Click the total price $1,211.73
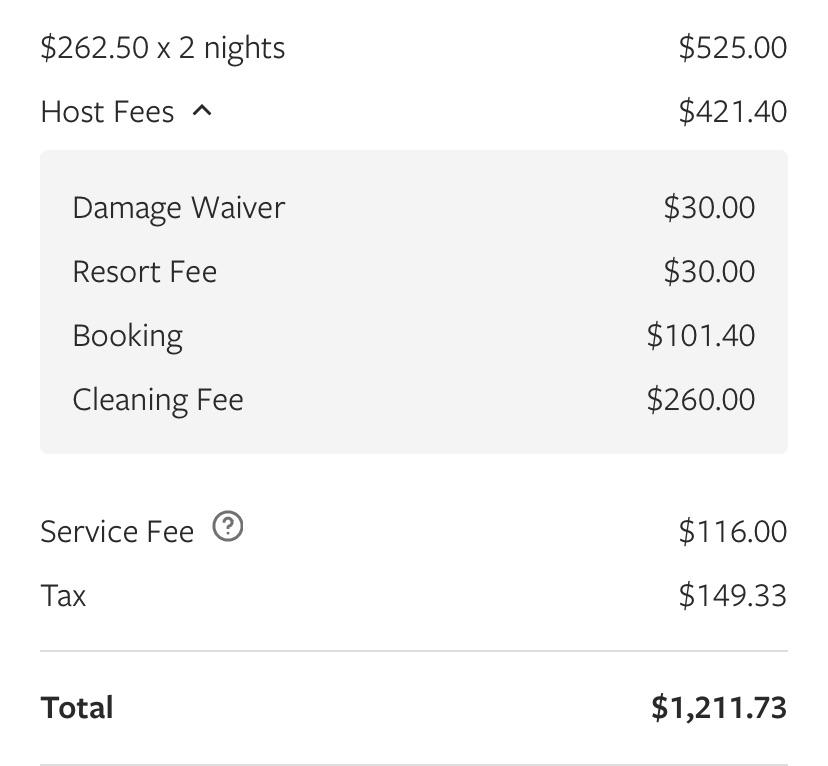 coord(719,708)
